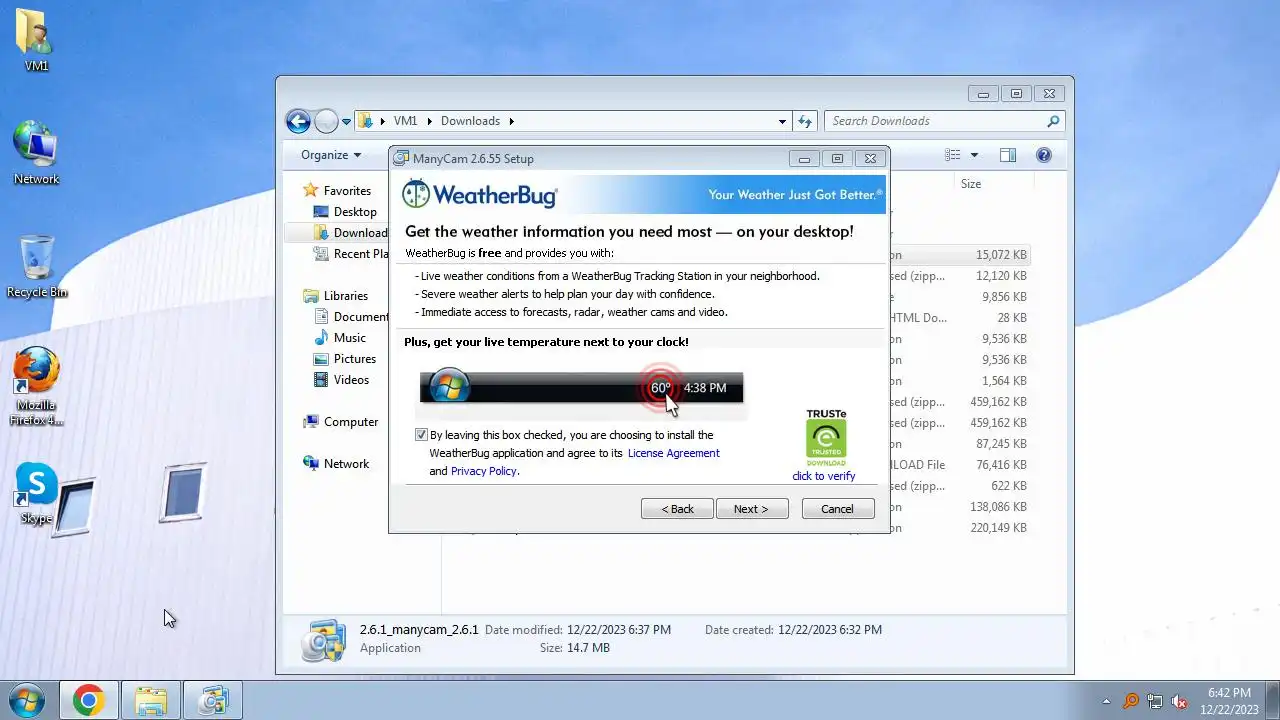1280x720 pixels.
Task: Open the Organize menu
Action: tap(331, 155)
